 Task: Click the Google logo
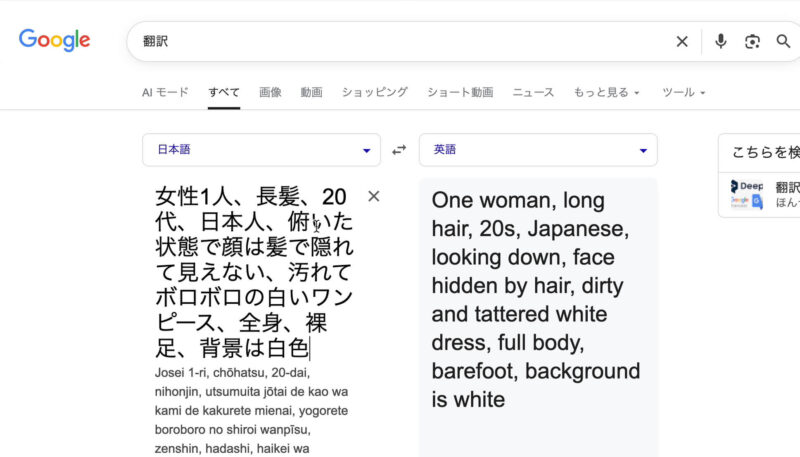pyautogui.click(x=55, y=40)
